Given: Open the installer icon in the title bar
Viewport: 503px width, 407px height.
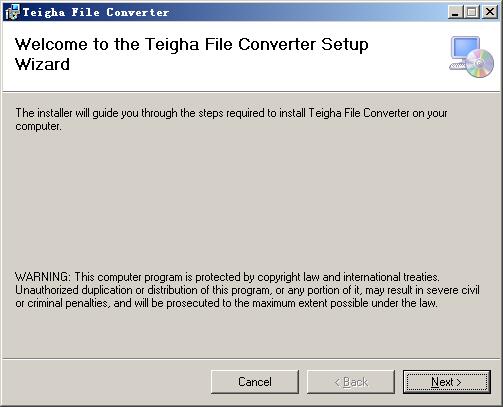Looking at the screenshot, I should [x=12, y=12].
